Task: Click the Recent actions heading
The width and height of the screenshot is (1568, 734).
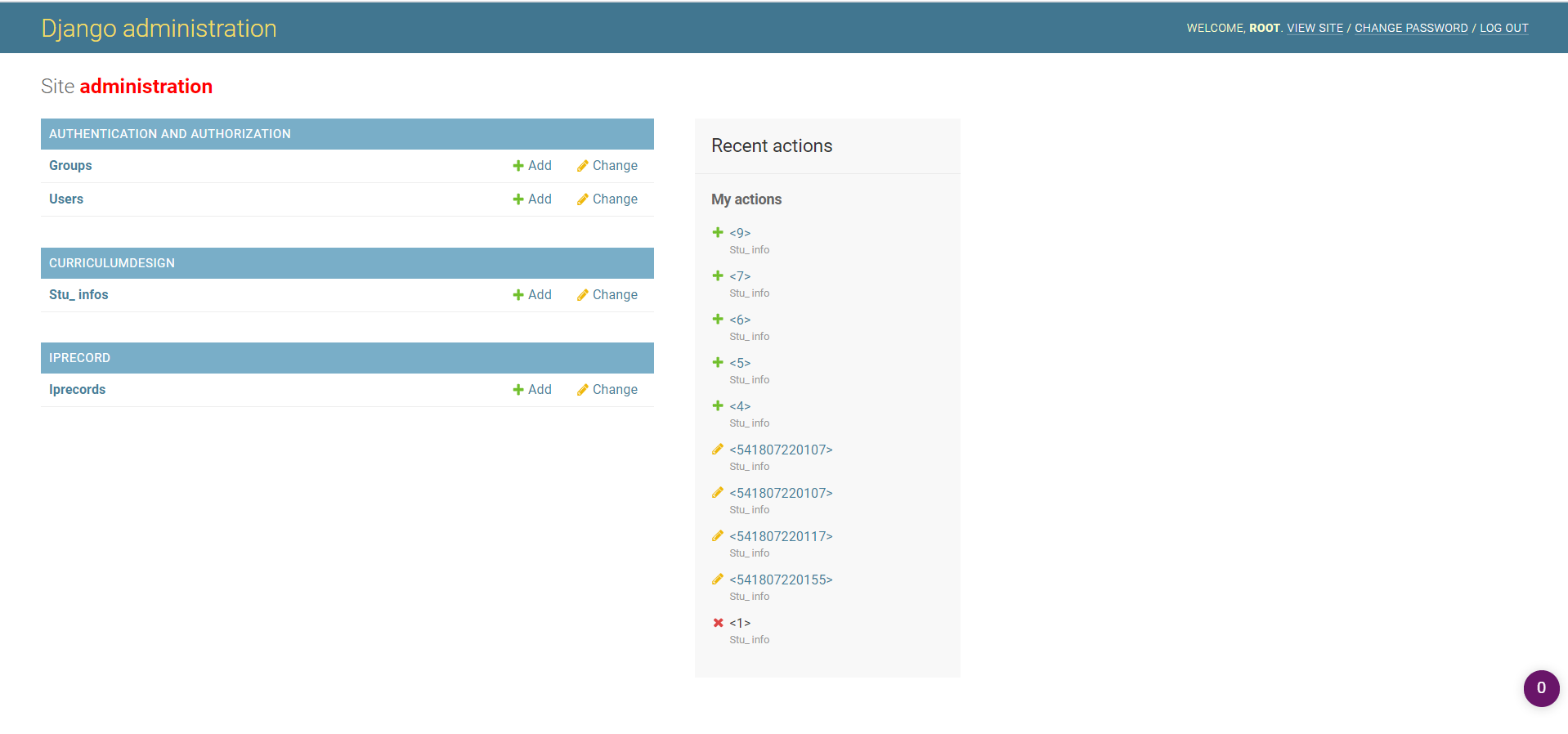Action: (x=772, y=145)
